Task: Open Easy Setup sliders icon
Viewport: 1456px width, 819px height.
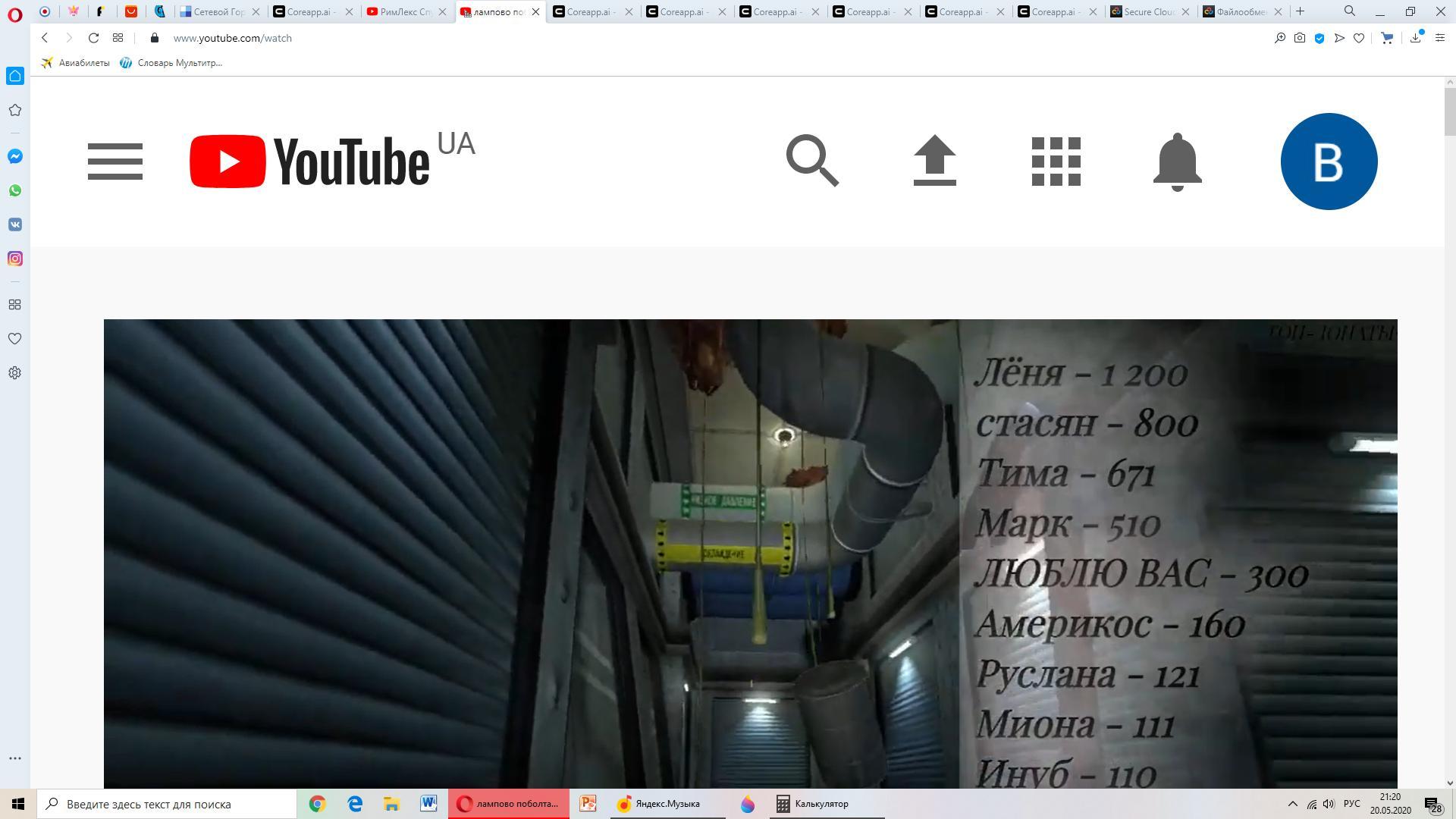Action: 1439,38
